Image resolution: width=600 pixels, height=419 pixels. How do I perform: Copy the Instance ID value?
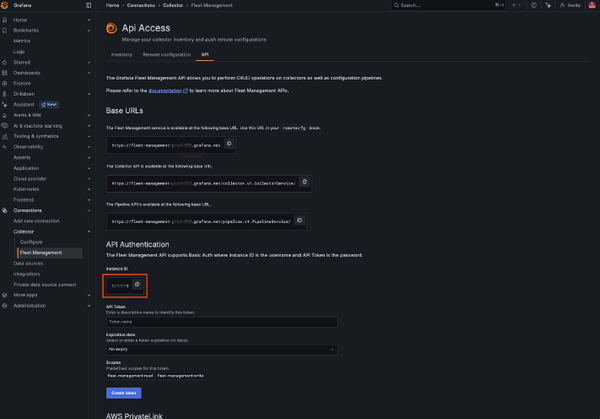[138, 285]
